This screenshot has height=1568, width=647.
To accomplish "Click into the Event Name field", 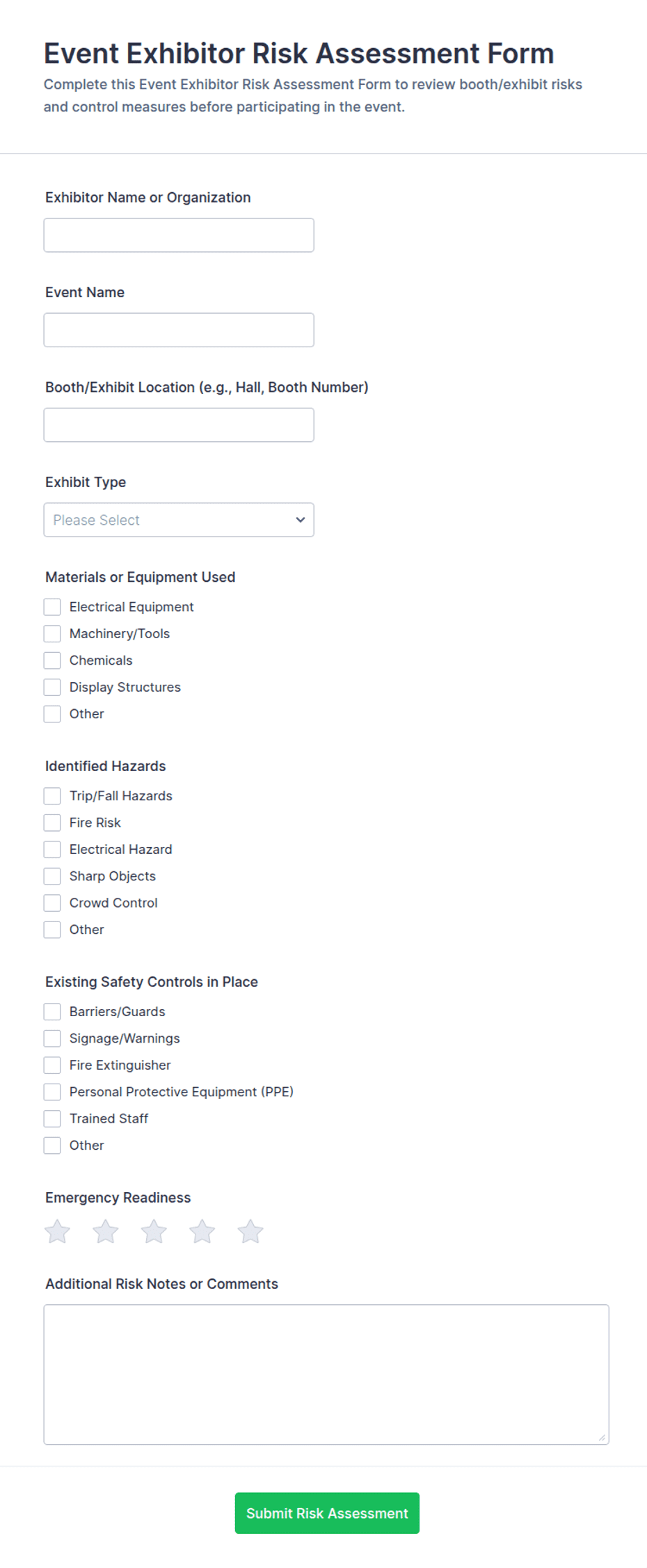I will [179, 330].
